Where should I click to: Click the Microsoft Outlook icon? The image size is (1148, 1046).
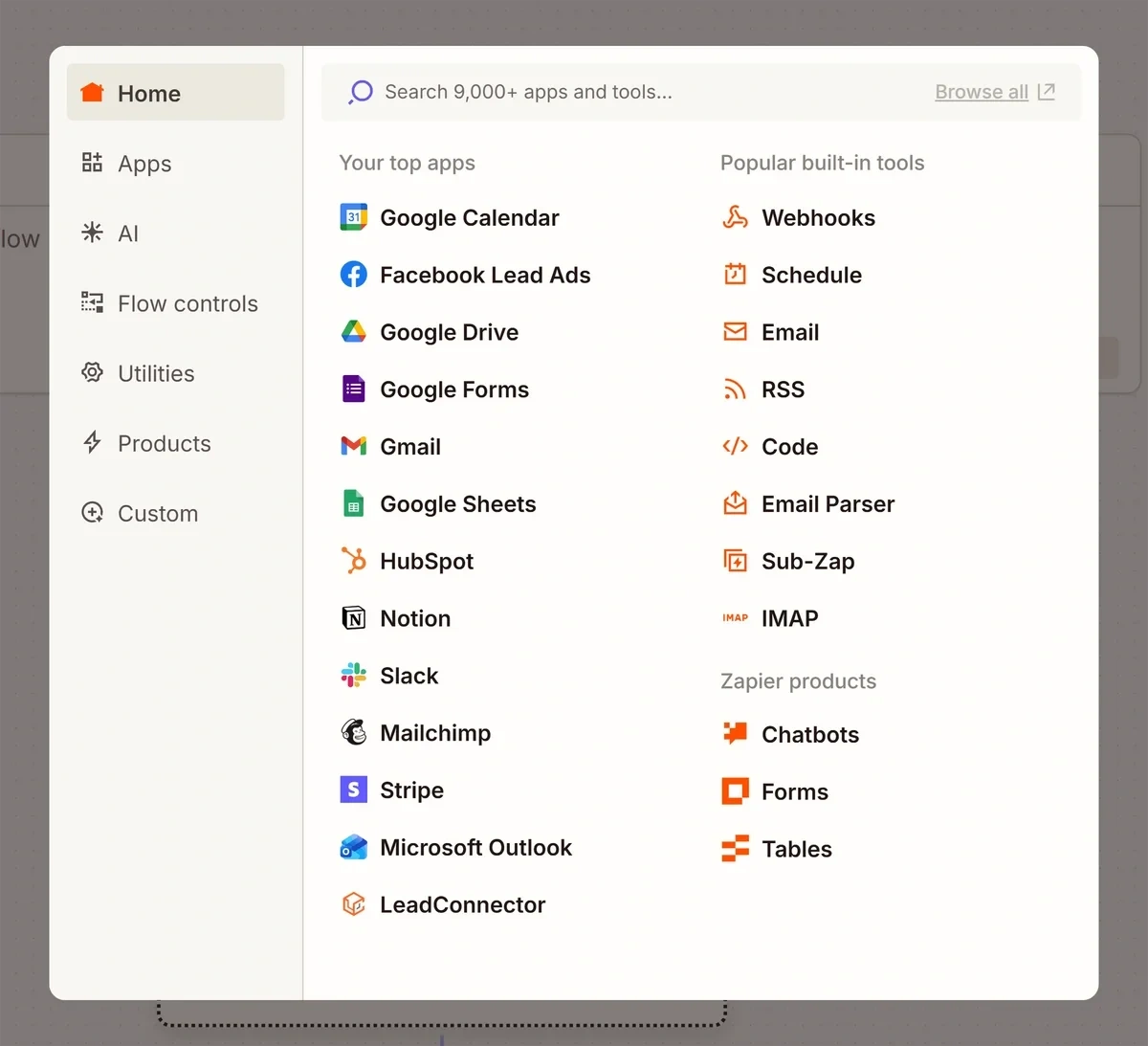(354, 847)
